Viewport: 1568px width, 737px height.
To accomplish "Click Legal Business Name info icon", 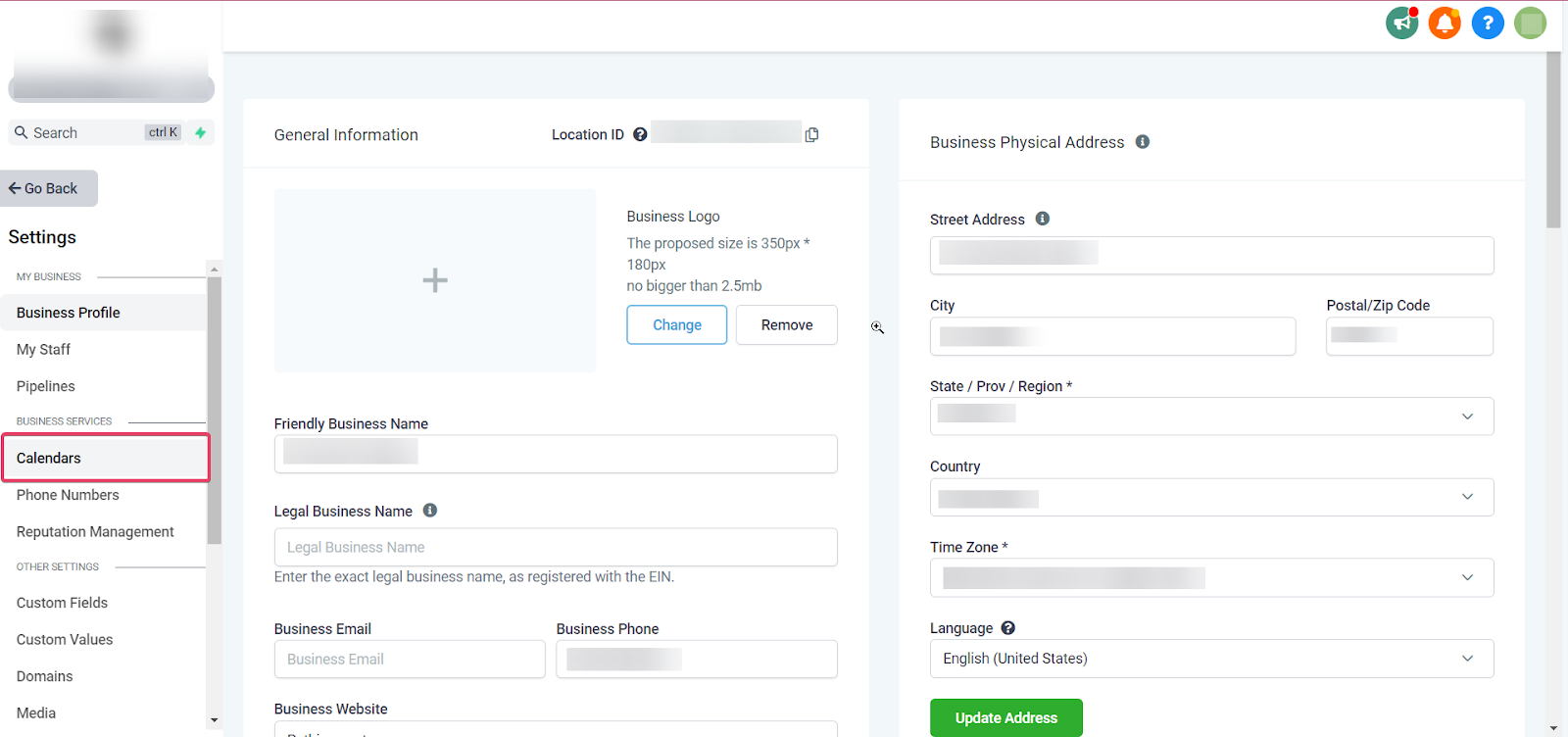I will [430, 511].
